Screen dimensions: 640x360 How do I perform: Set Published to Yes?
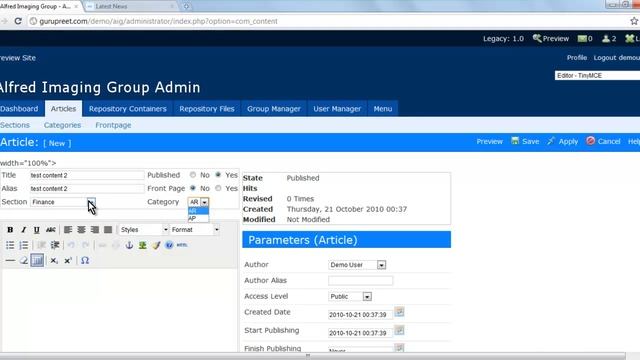click(x=218, y=175)
